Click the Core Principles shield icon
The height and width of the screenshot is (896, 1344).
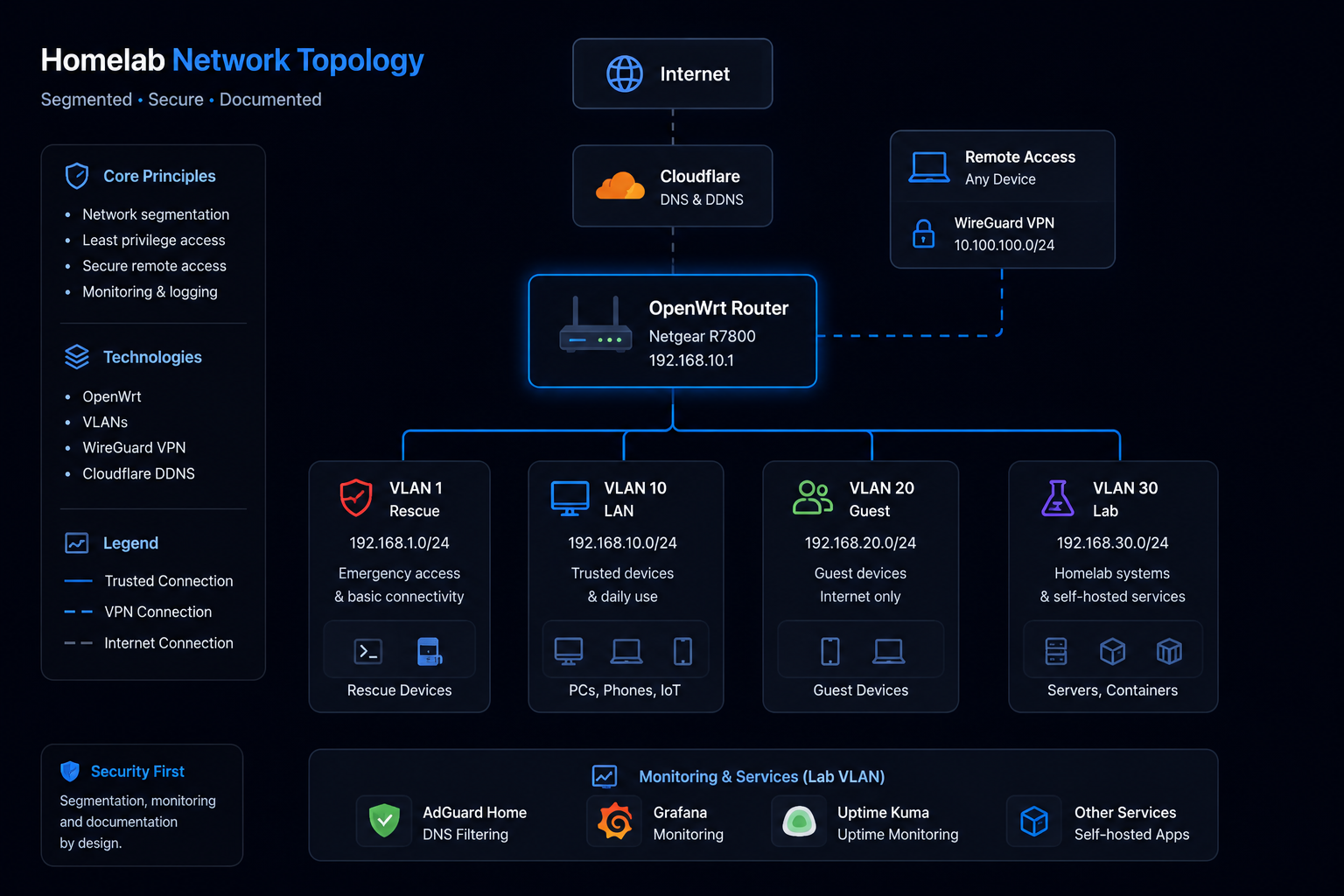(x=77, y=176)
